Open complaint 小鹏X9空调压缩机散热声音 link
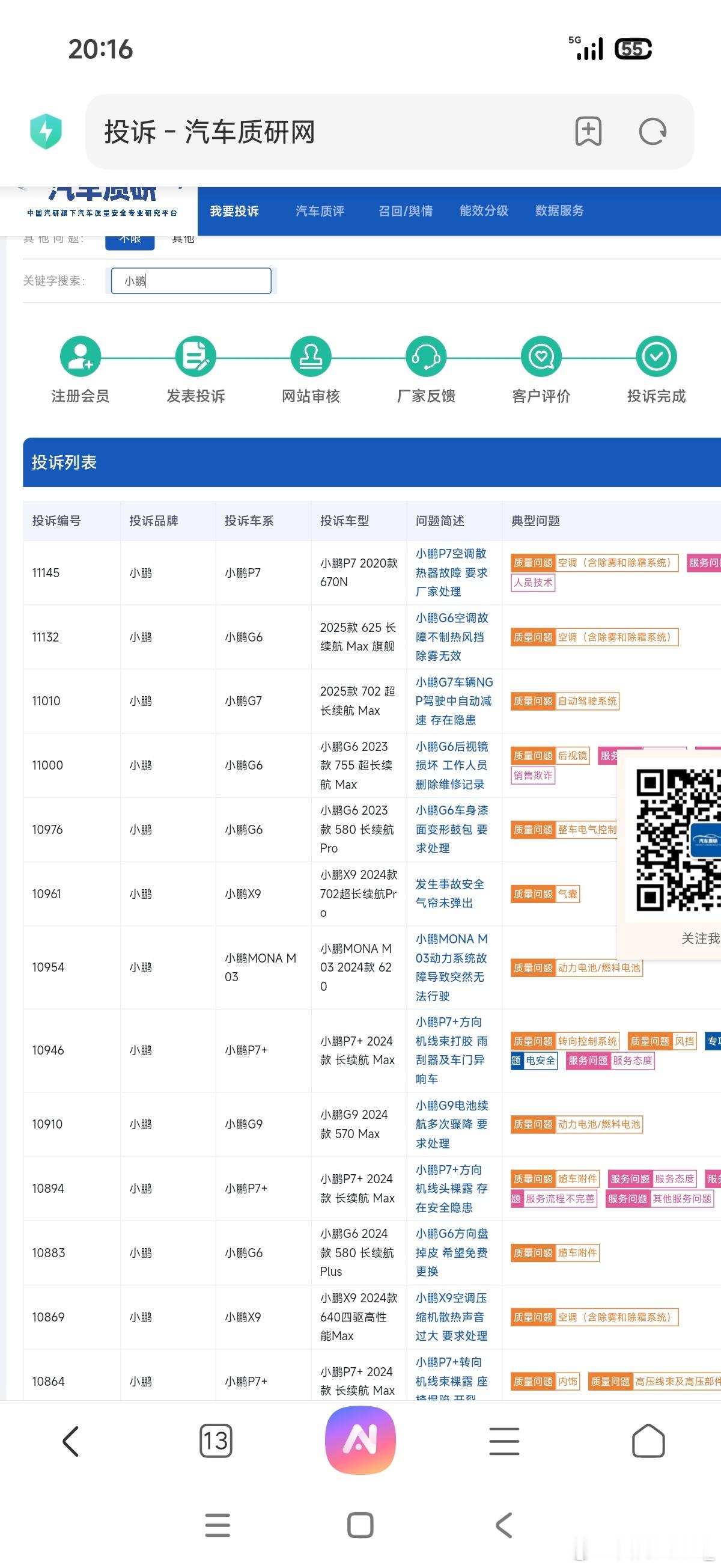The height and width of the screenshot is (1568, 721). (x=451, y=1317)
